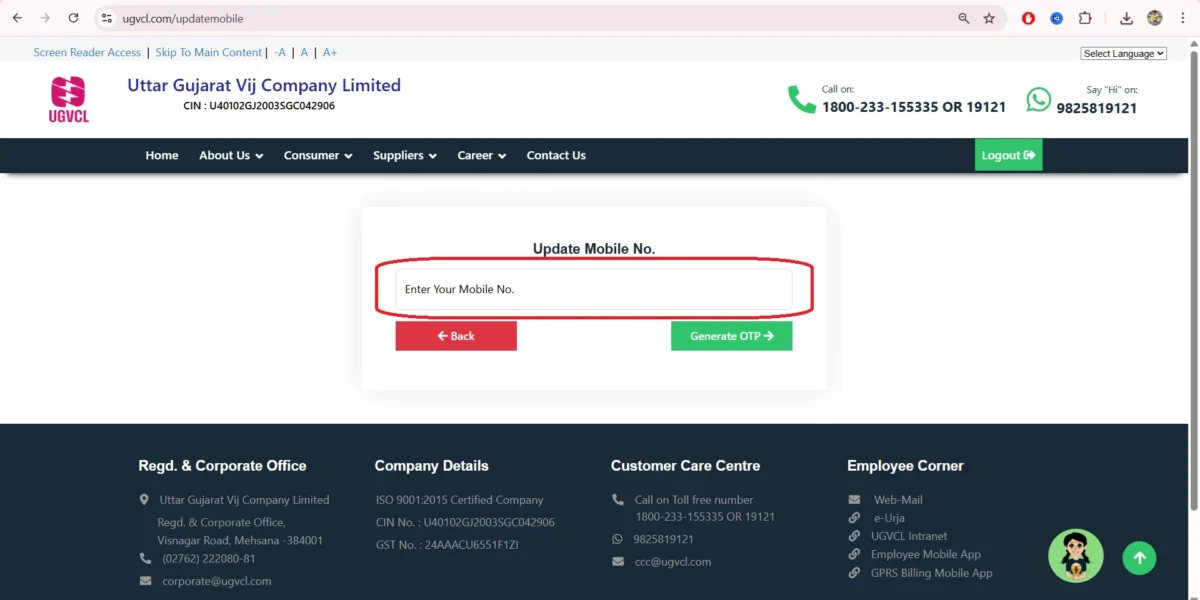1200x600 pixels.
Task: Click the e-Urja link icon
Action: click(854, 517)
